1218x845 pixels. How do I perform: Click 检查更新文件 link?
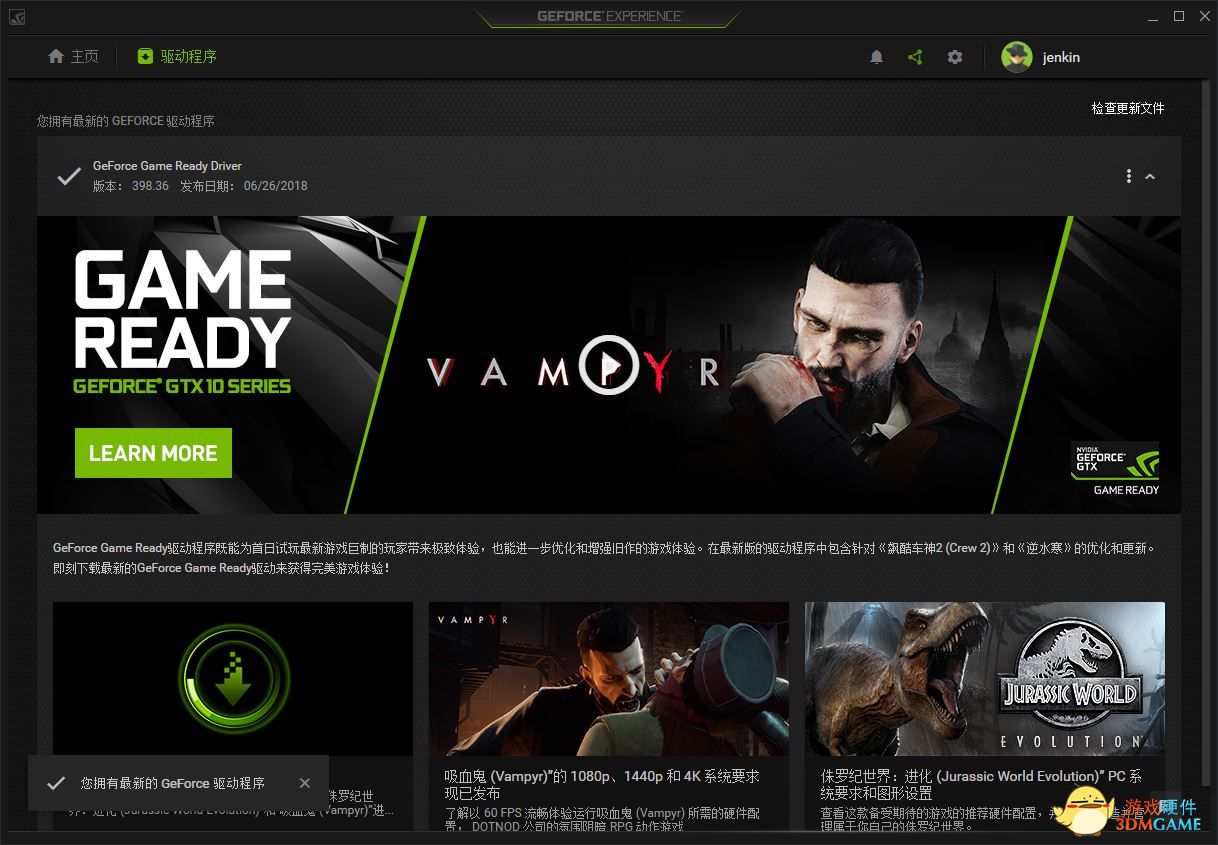pyautogui.click(x=1128, y=108)
